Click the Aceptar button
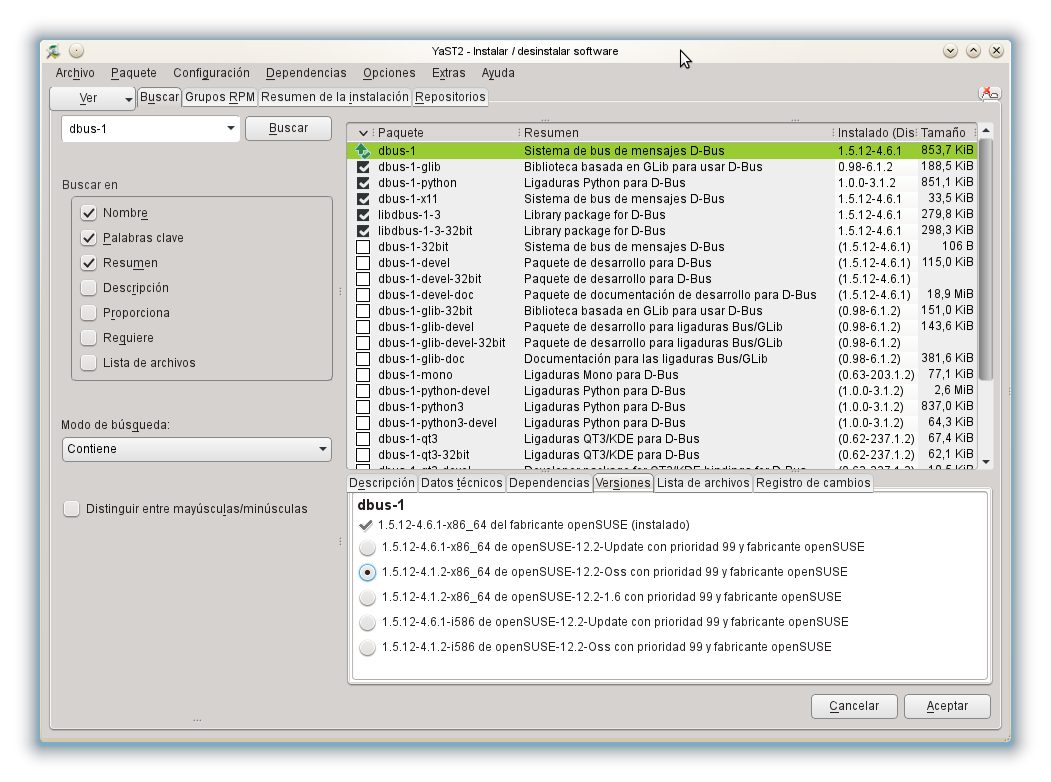This screenshot has width=1051, height=782. click(x=947, y=706)
